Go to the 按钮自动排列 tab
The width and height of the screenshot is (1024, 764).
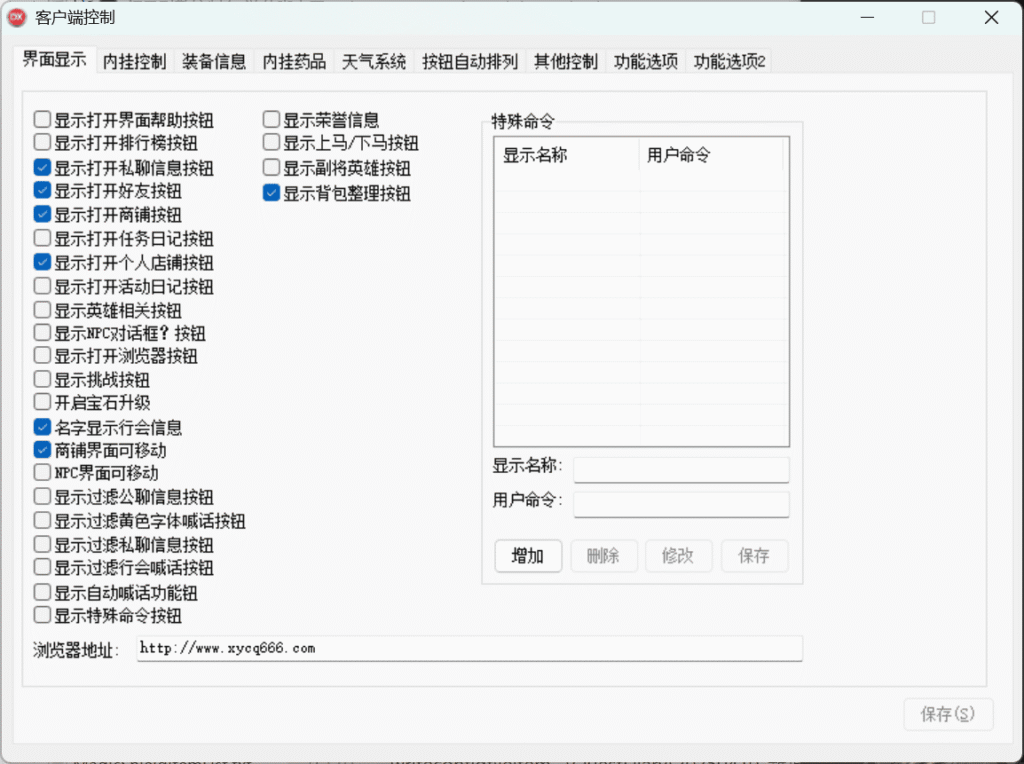click(x=470, y=61)
